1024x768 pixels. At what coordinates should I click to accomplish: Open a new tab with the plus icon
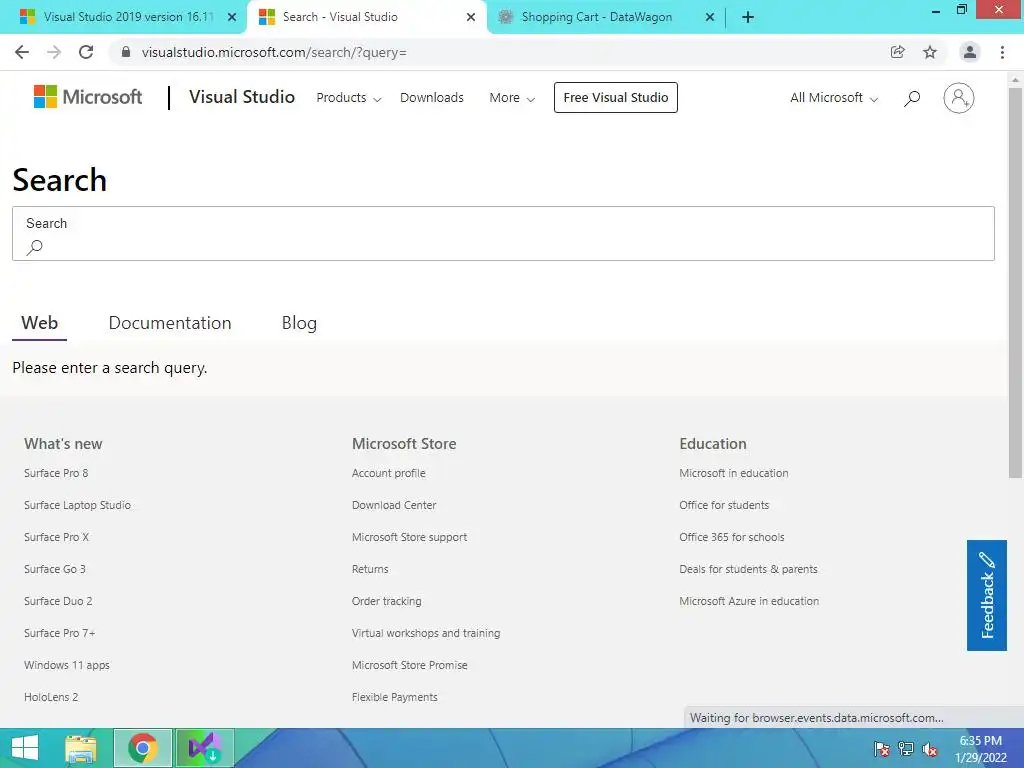pyautogui.click(x=748, y=17)
